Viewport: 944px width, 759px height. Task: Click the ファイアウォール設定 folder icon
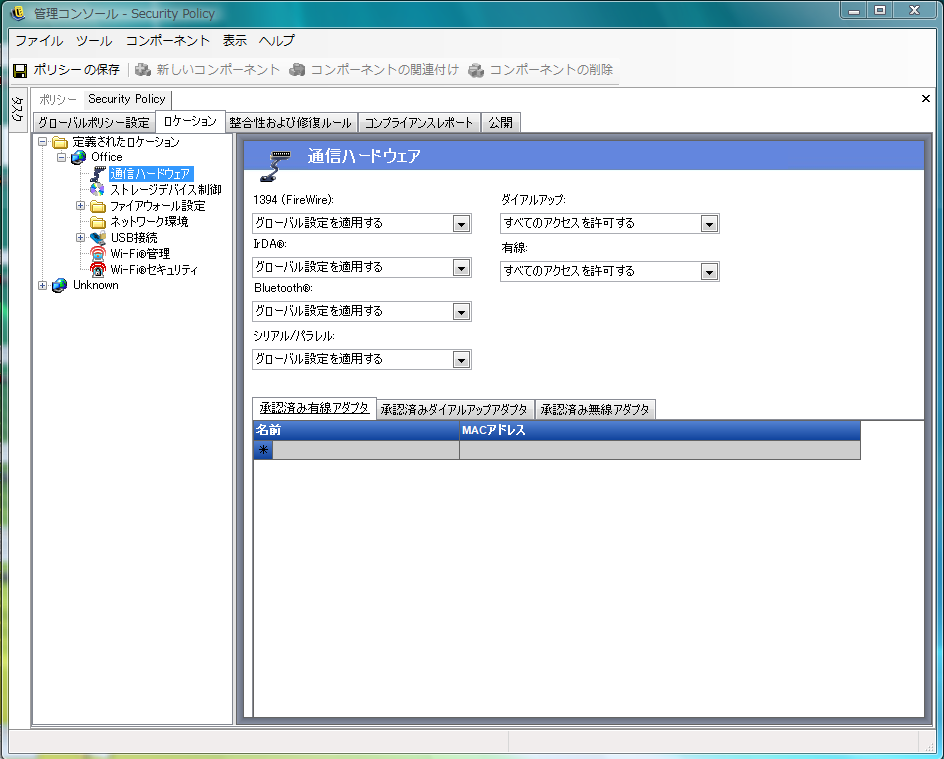point(98,206)
